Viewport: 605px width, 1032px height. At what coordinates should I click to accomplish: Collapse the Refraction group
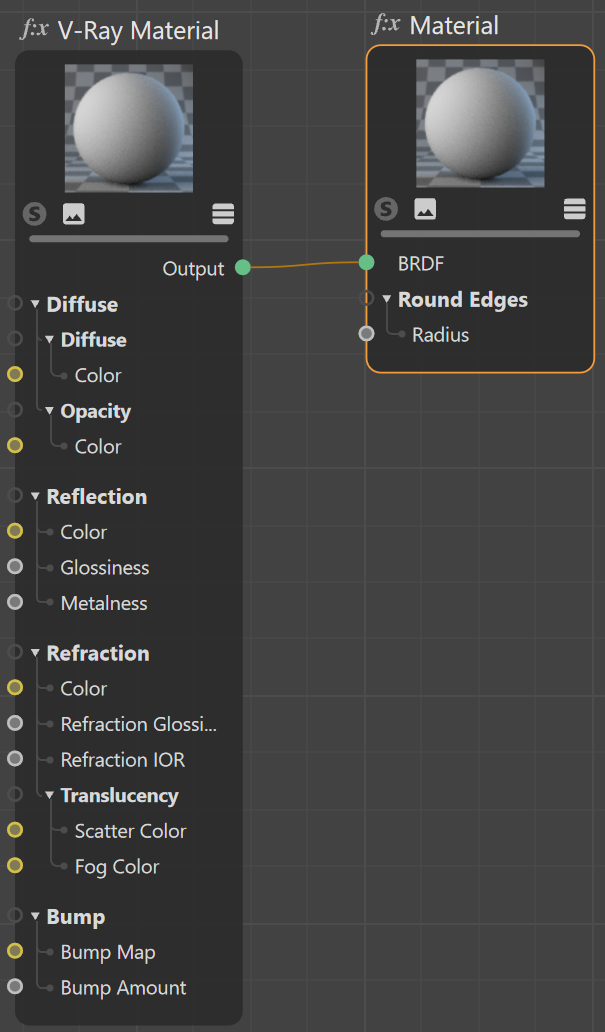click(x=36, y=653)
